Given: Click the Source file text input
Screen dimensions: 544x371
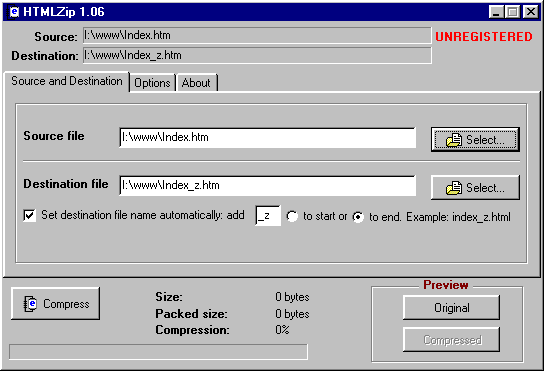Looking at the screenshot, I should (267, 137).
